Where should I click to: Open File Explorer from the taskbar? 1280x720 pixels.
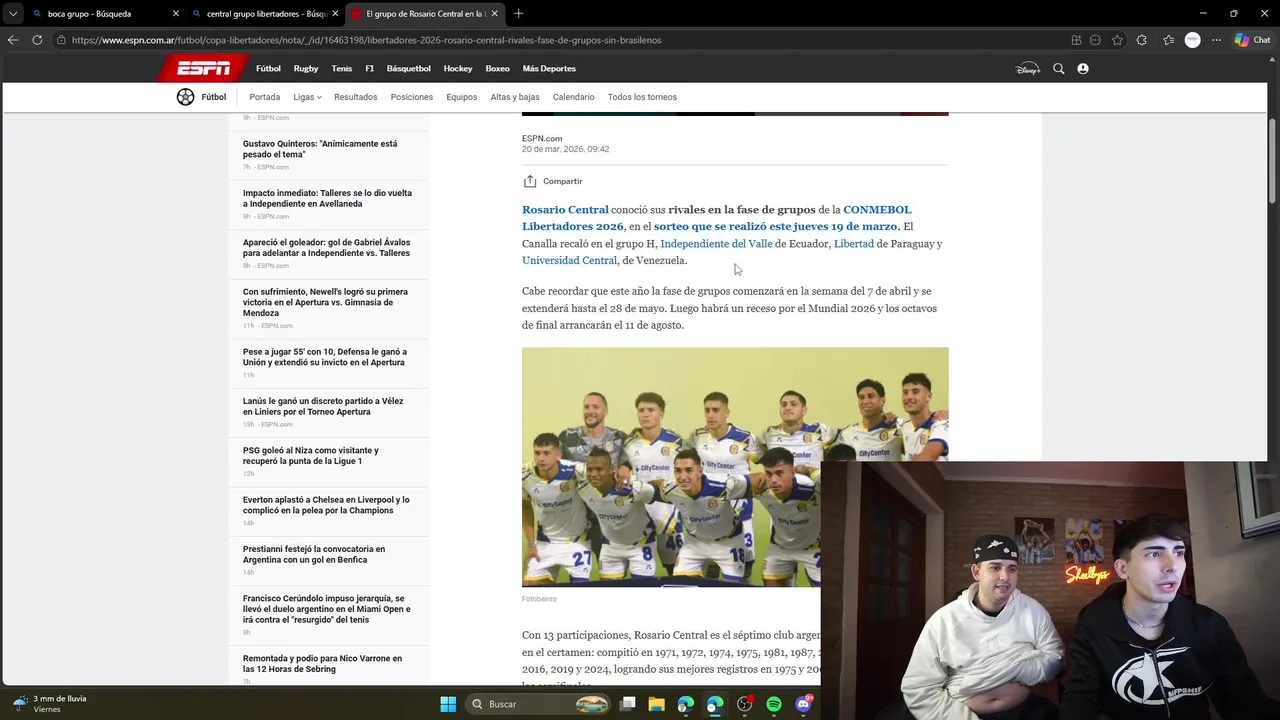click(657, 704)
